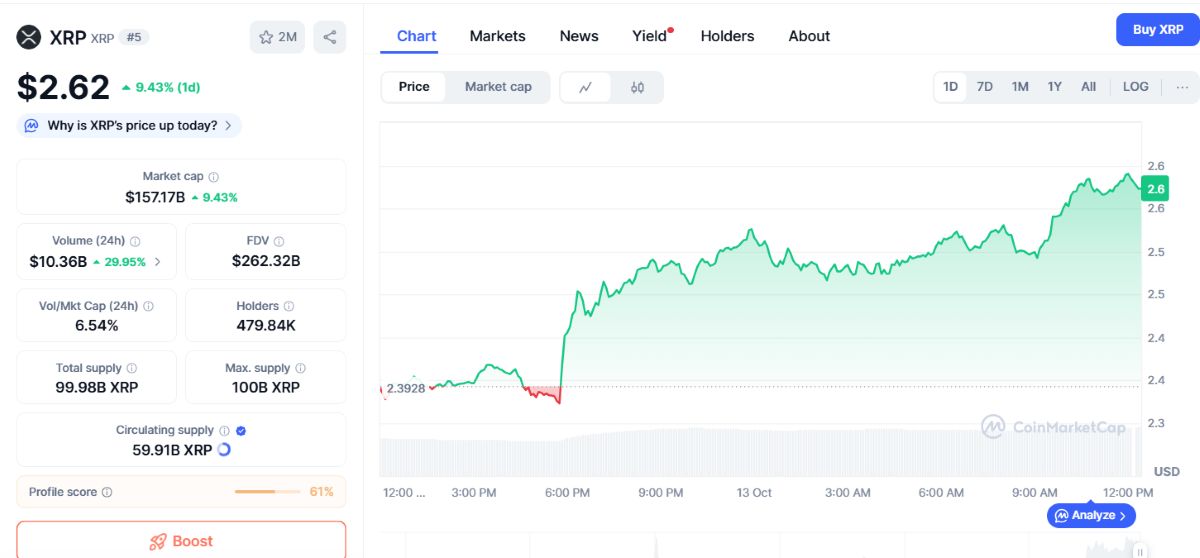
Task: Select the Market cap toggle option
Action: (498, 87)
